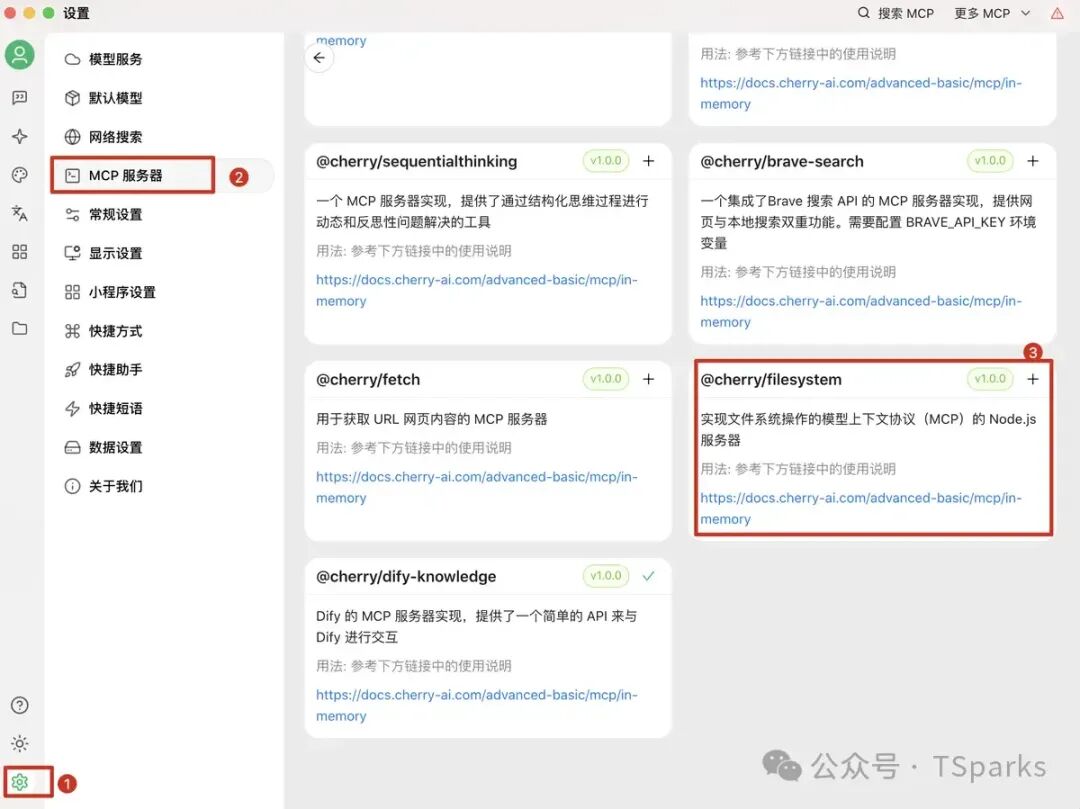This screenshot has width=1080, height=809.
Task: Open the apps grid icon in sidebar
Action: (x=20, y=252)
